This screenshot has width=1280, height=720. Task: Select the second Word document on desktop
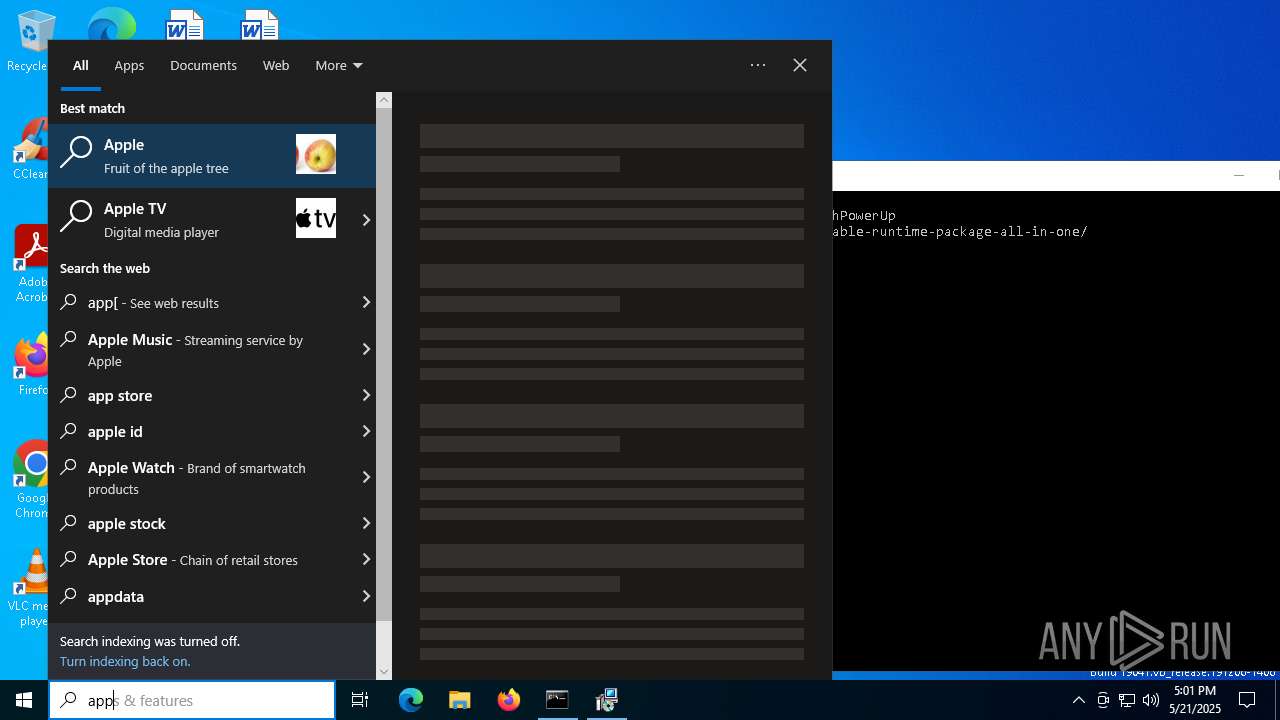259,24
